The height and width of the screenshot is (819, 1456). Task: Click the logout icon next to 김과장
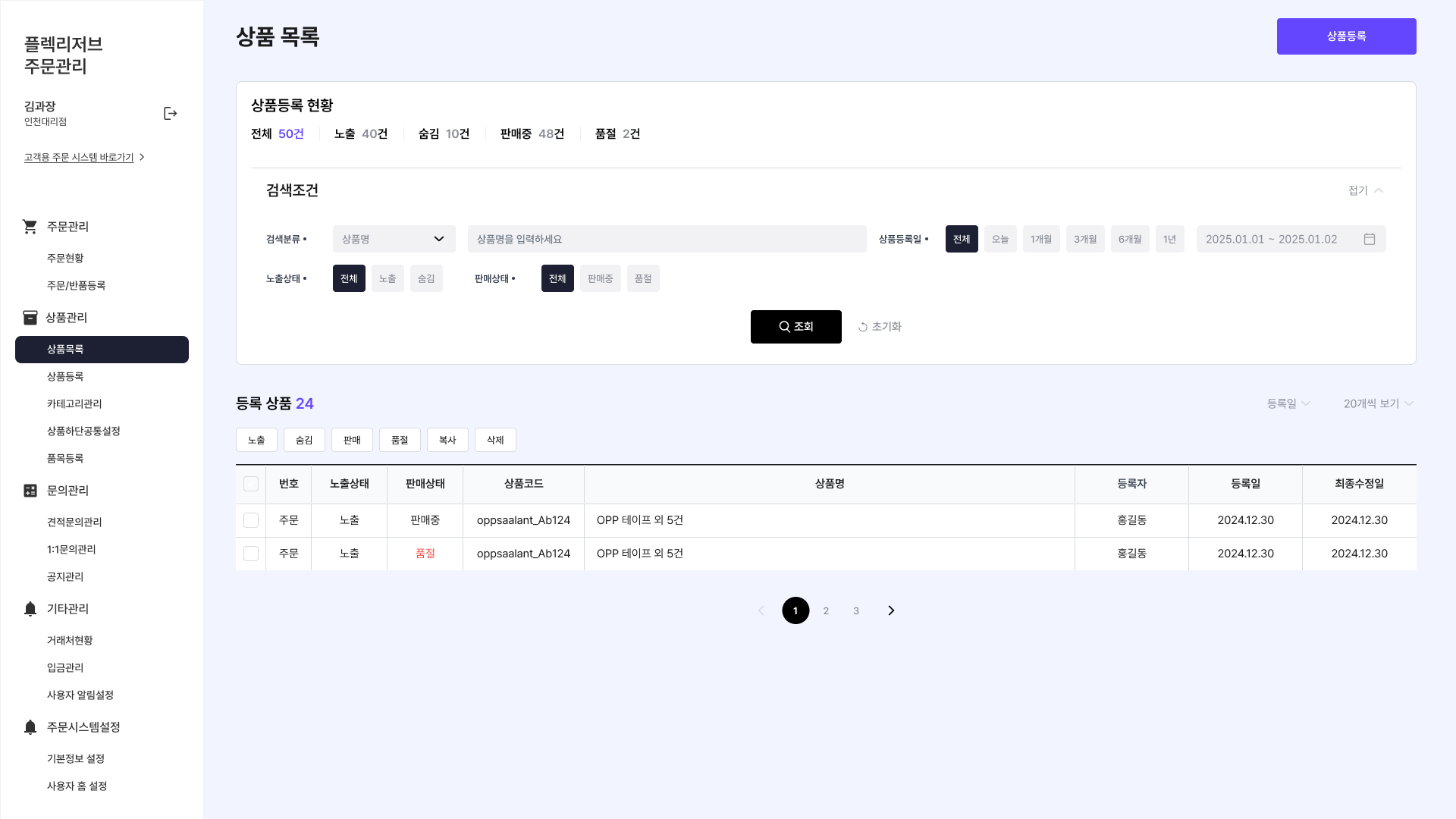click(170, 113)
